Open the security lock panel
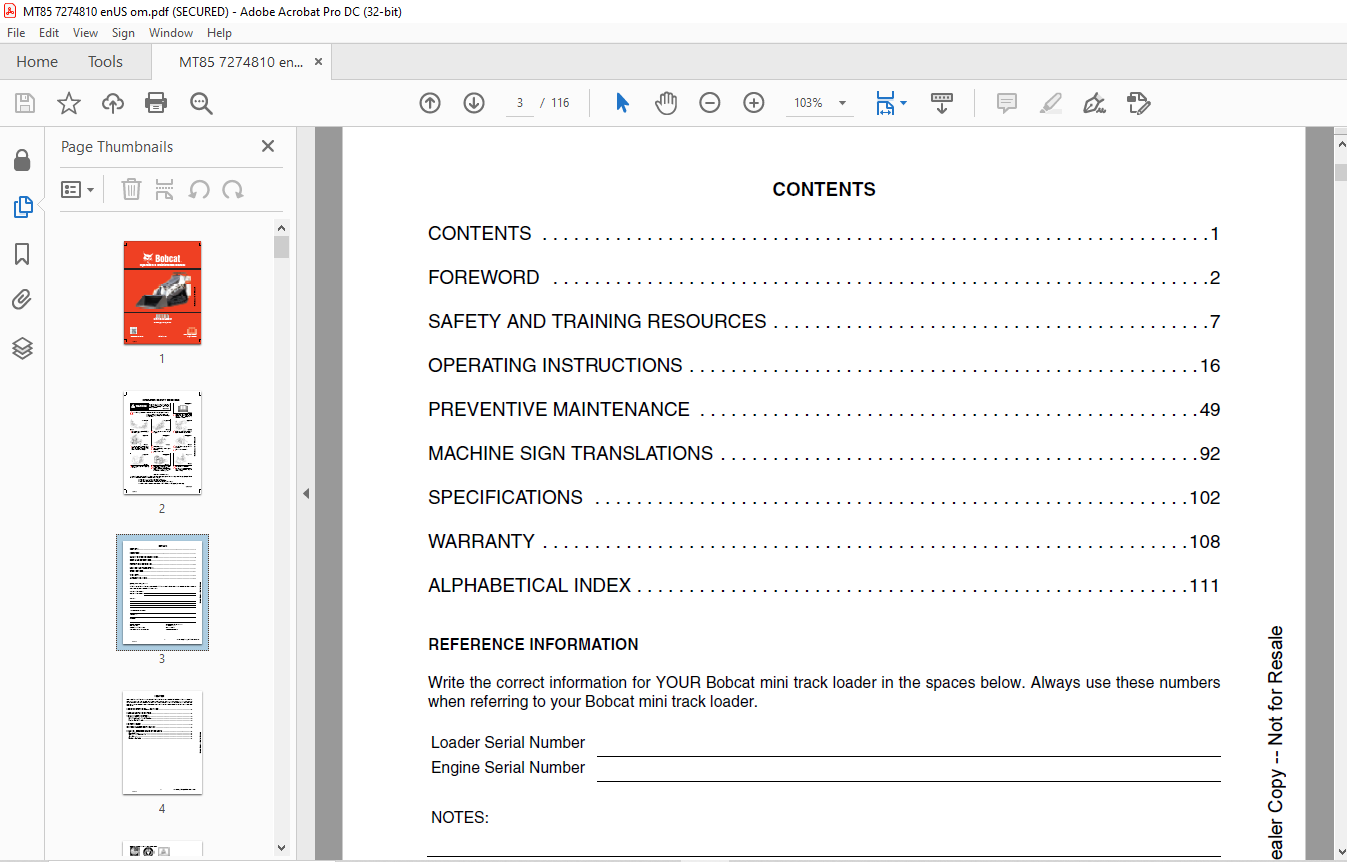 tap(22, 160)
